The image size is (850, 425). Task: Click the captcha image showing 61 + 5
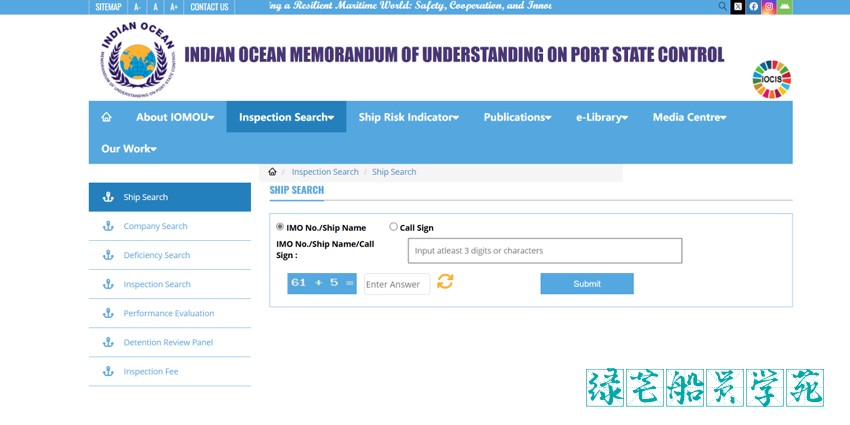[322, 284]
